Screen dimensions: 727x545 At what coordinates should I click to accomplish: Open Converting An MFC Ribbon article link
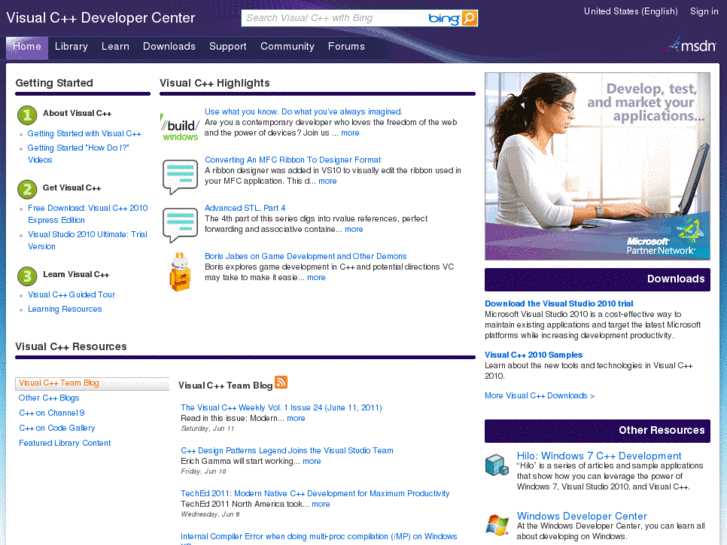pos(293,160)
